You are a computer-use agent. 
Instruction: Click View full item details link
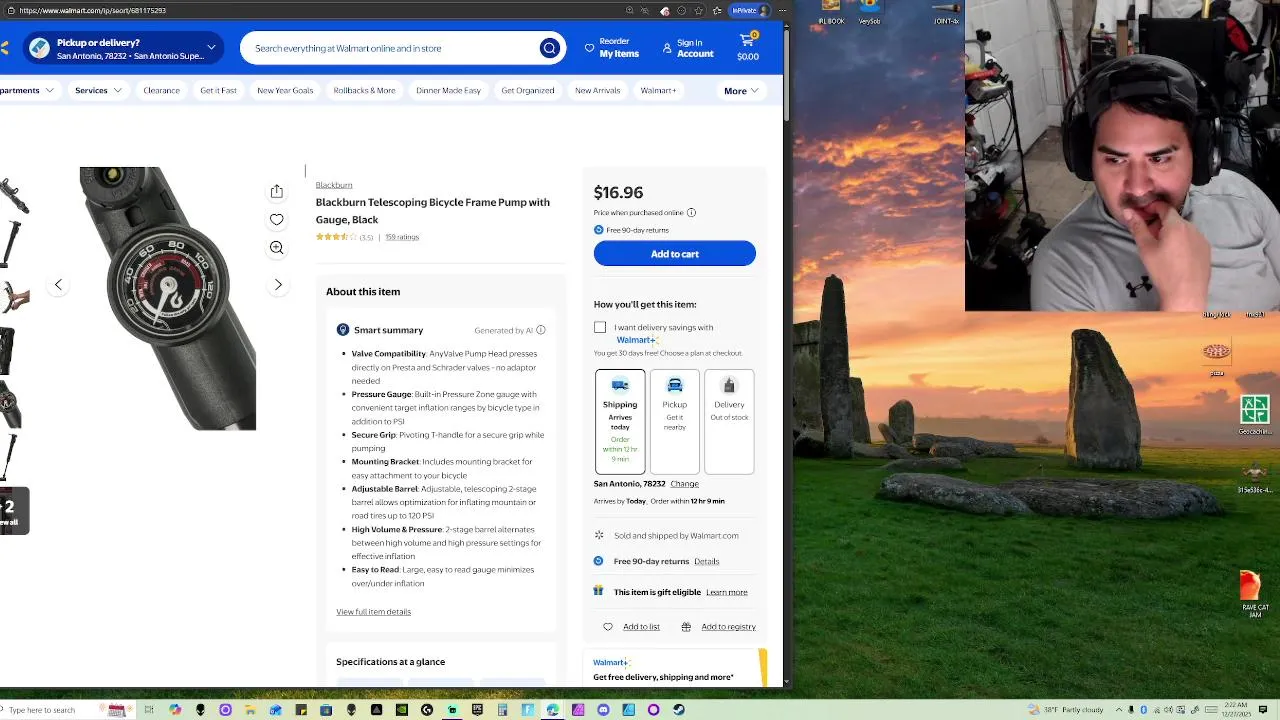(373, 612)
